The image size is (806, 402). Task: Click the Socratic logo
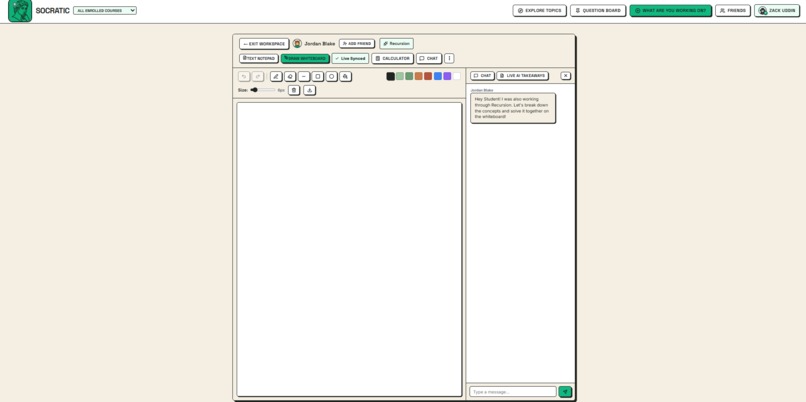tap(20, 10)
